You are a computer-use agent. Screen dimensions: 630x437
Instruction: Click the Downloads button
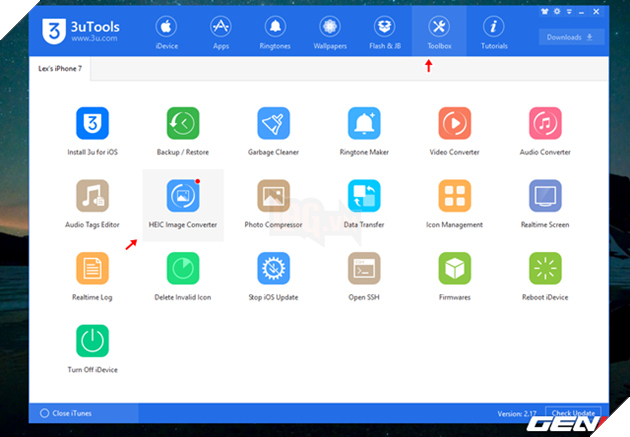pyautogui.click(x=571, y=37)
